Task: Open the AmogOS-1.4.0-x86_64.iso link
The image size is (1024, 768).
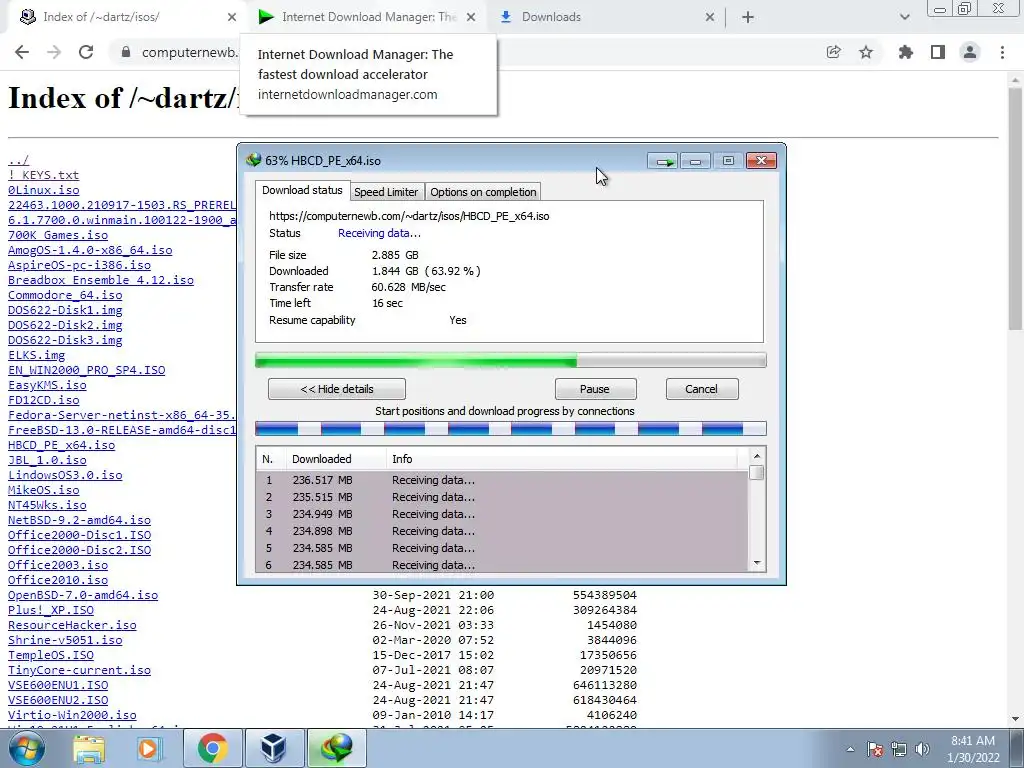Action: [90, 250]
